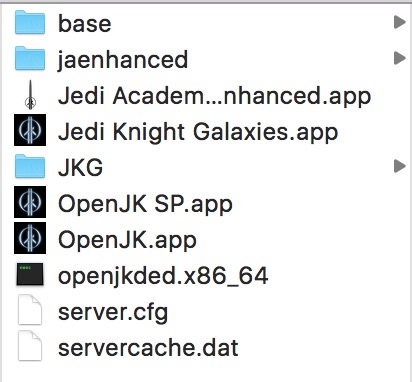Expand the jaenhanced folder arrow

pyautogui.click(x=400, y=58)
